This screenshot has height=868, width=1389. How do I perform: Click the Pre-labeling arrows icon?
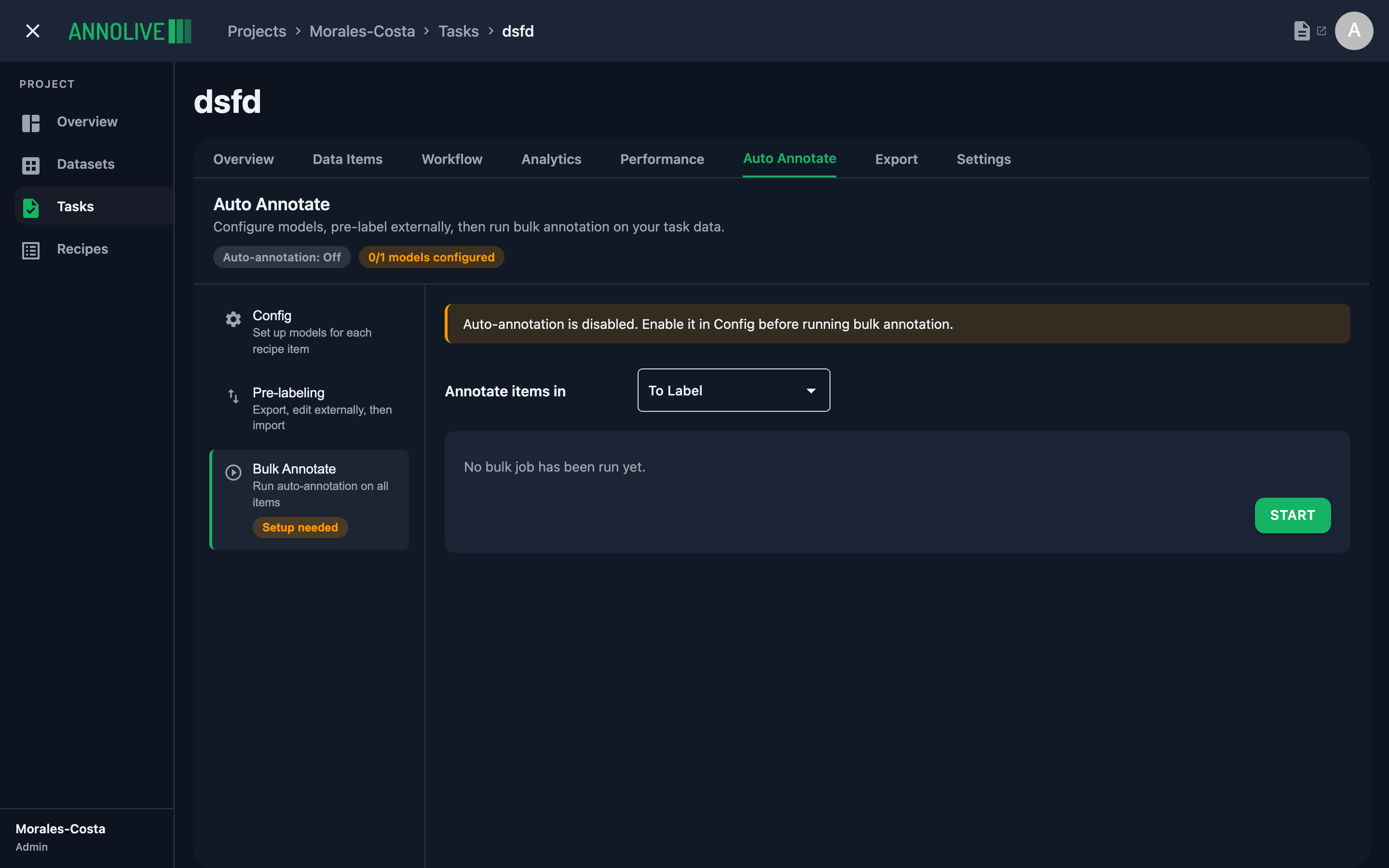click(233, 396)
